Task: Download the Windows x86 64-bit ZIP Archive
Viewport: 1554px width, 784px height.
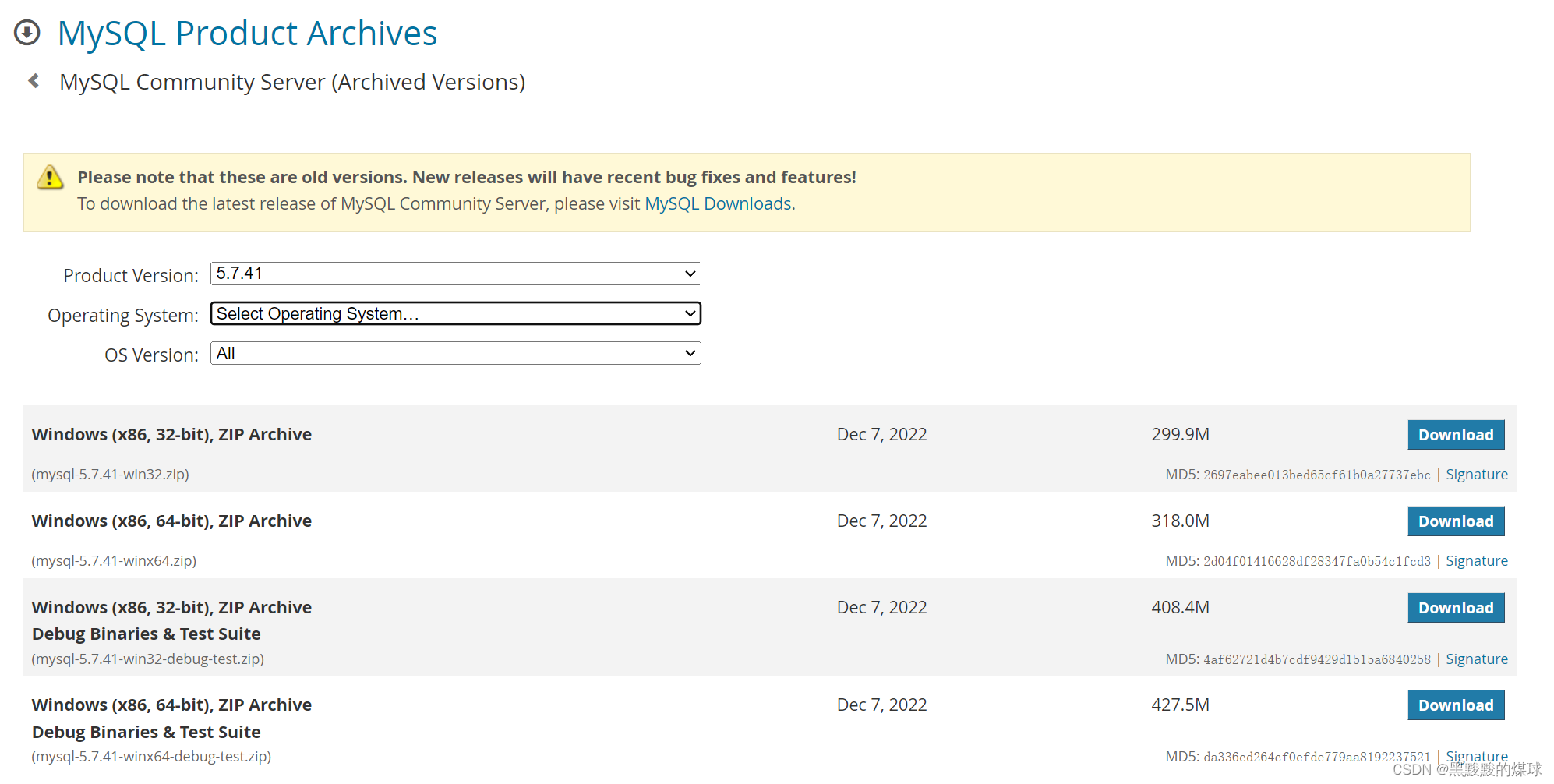Action: tap(1455, 521)
